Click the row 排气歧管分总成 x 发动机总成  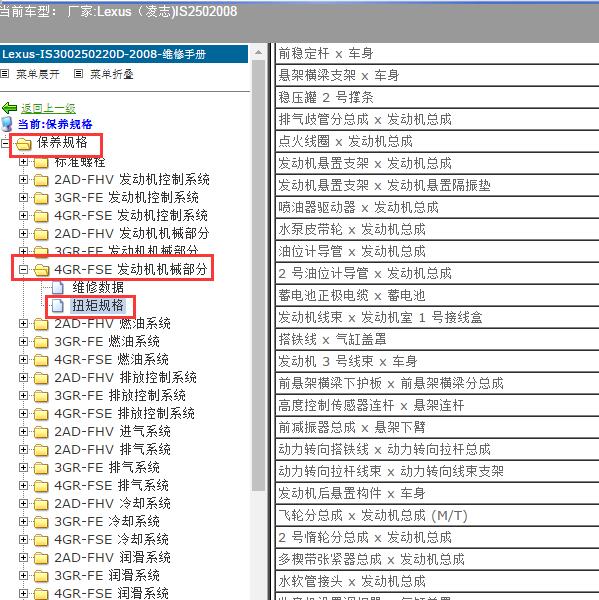(x=437, y=119)
